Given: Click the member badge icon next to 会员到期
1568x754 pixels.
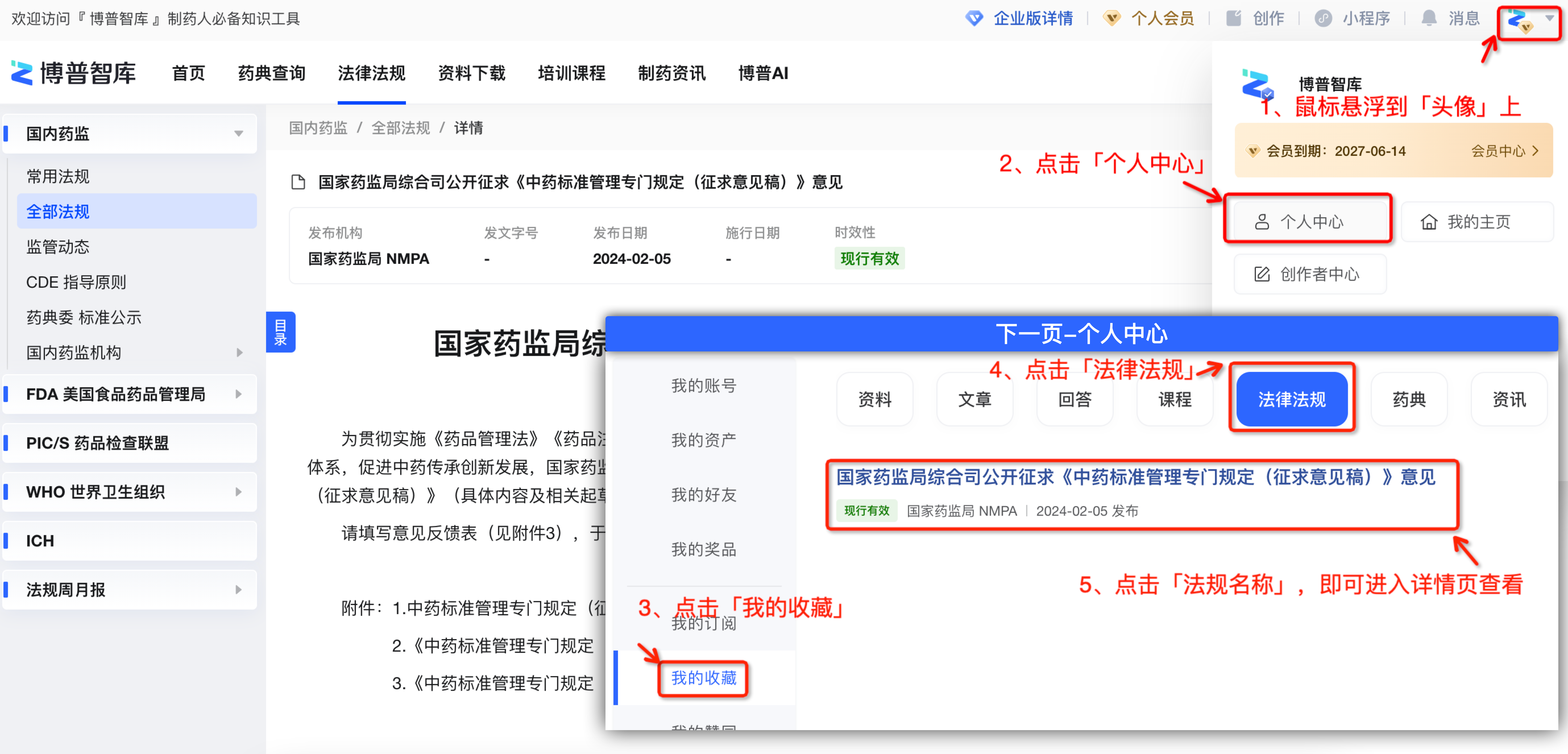Looking at the screenshot, I should [x=1253, y=151].
